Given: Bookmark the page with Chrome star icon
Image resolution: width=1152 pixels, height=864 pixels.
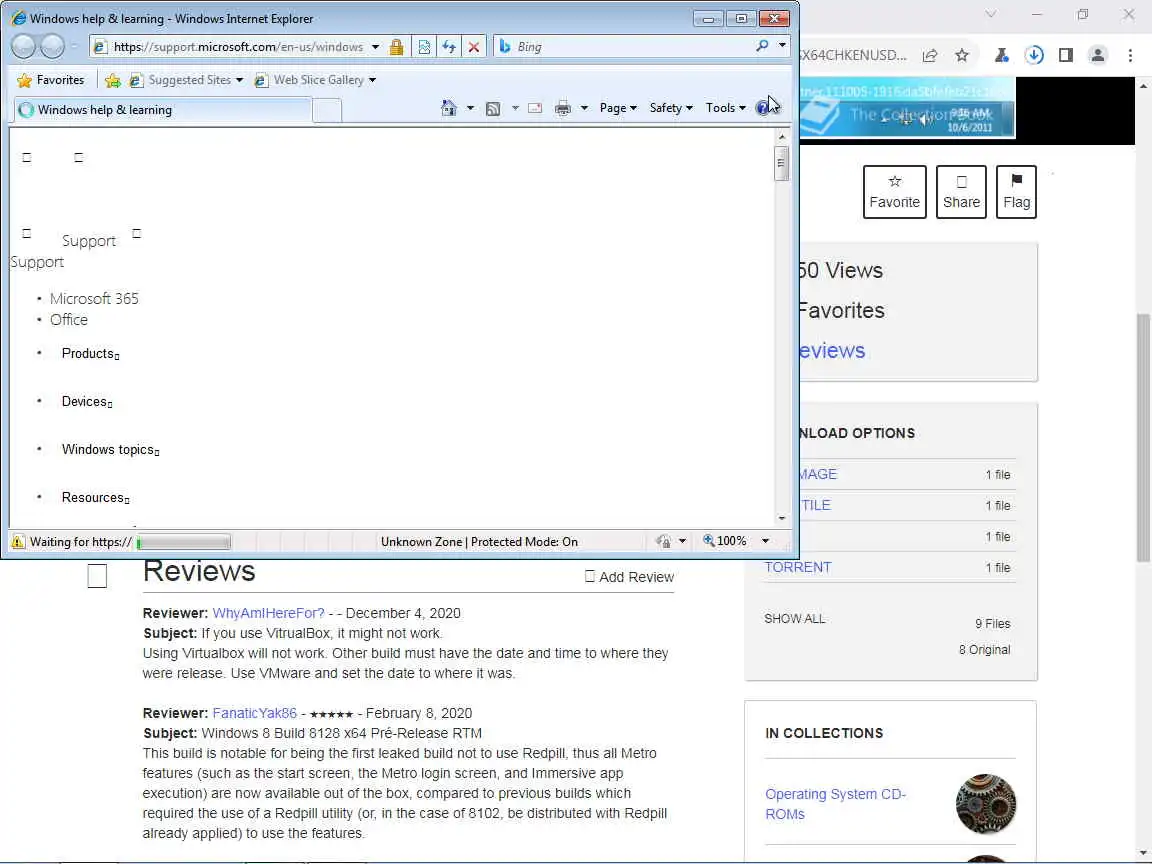Looking at the screenshot, I should [962, 55].
